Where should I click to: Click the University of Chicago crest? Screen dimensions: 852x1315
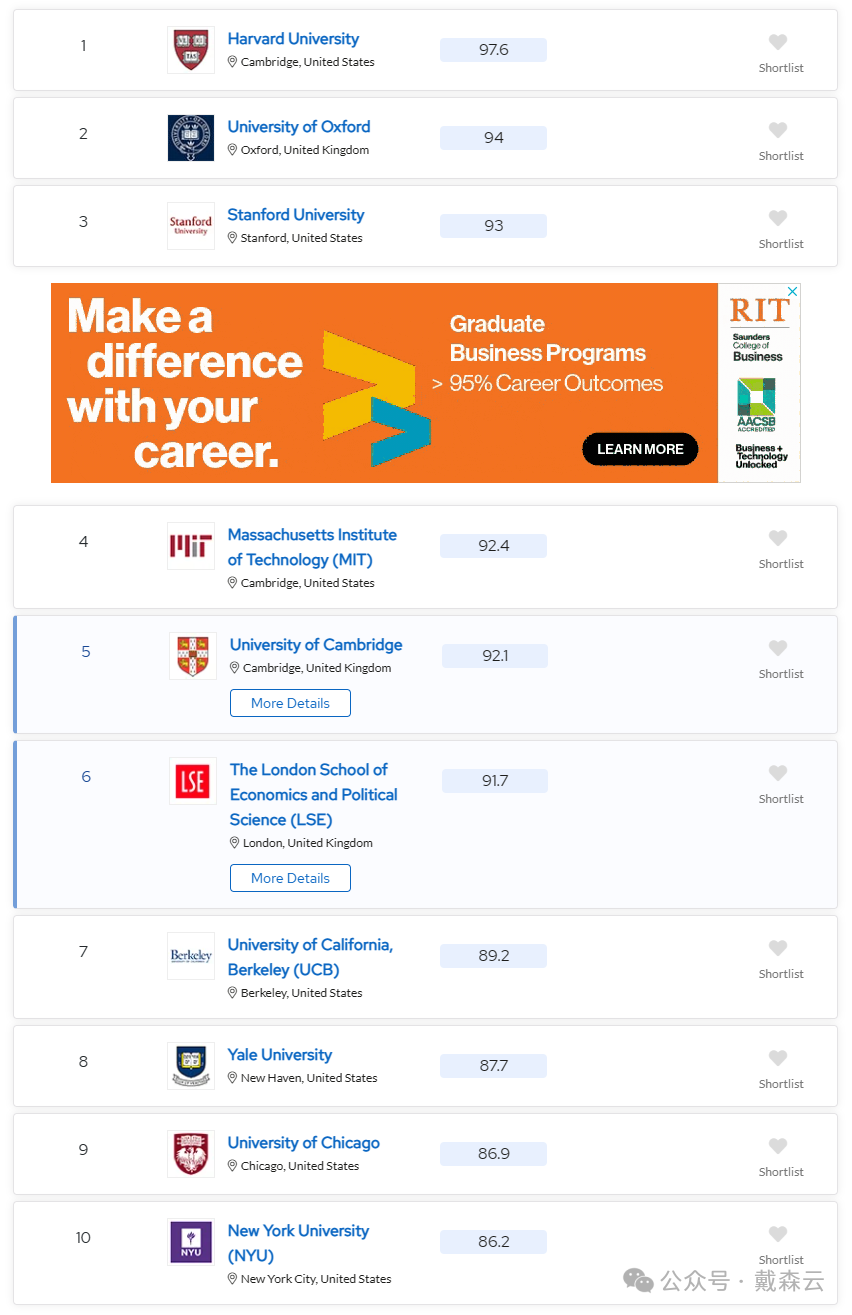[191, 1154]
